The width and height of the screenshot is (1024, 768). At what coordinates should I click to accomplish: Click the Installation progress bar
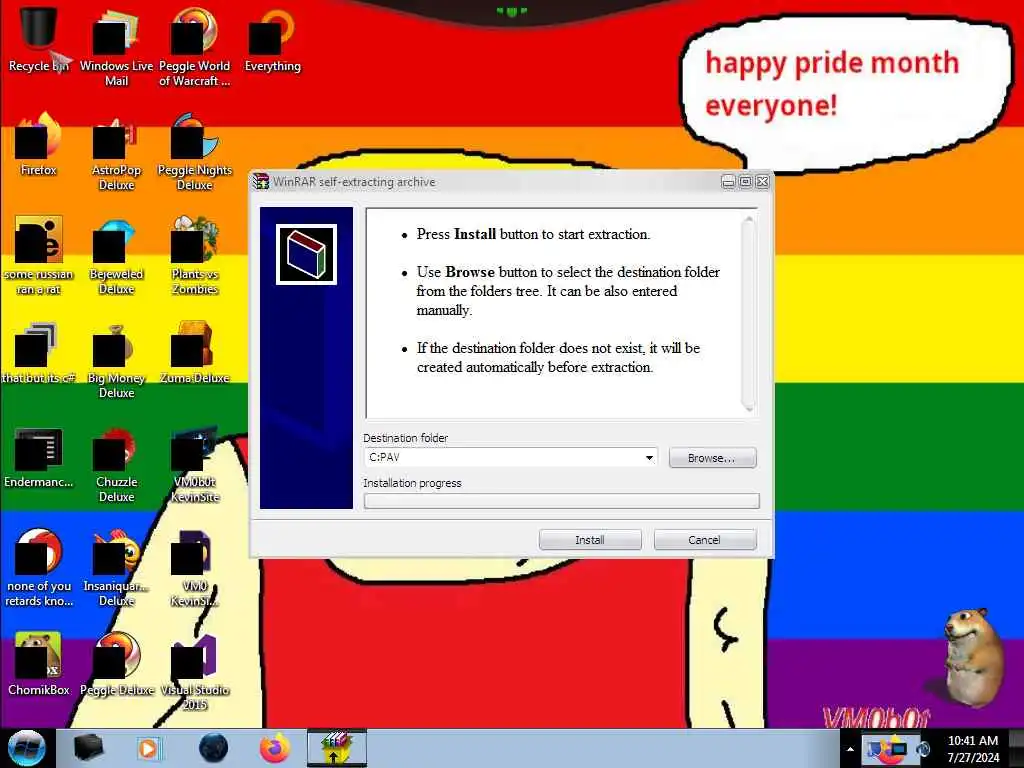pos(562,501)
